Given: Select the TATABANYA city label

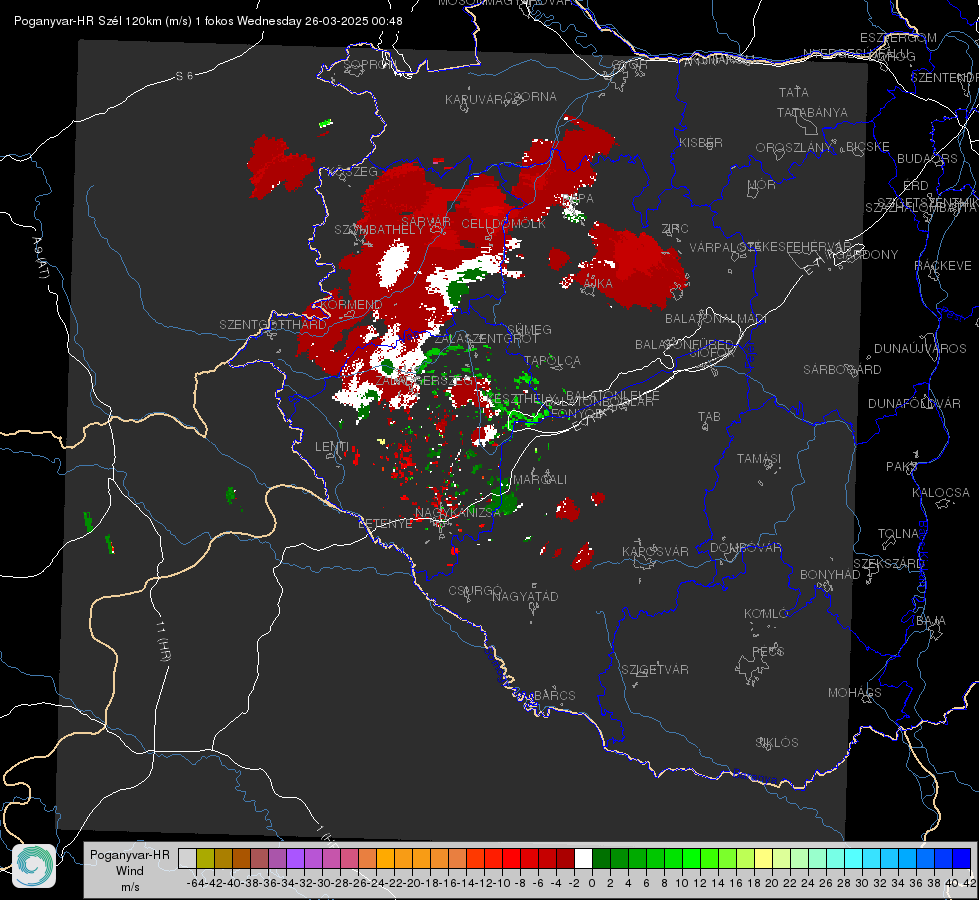Looking at the screenshot, I should point(812,112).
